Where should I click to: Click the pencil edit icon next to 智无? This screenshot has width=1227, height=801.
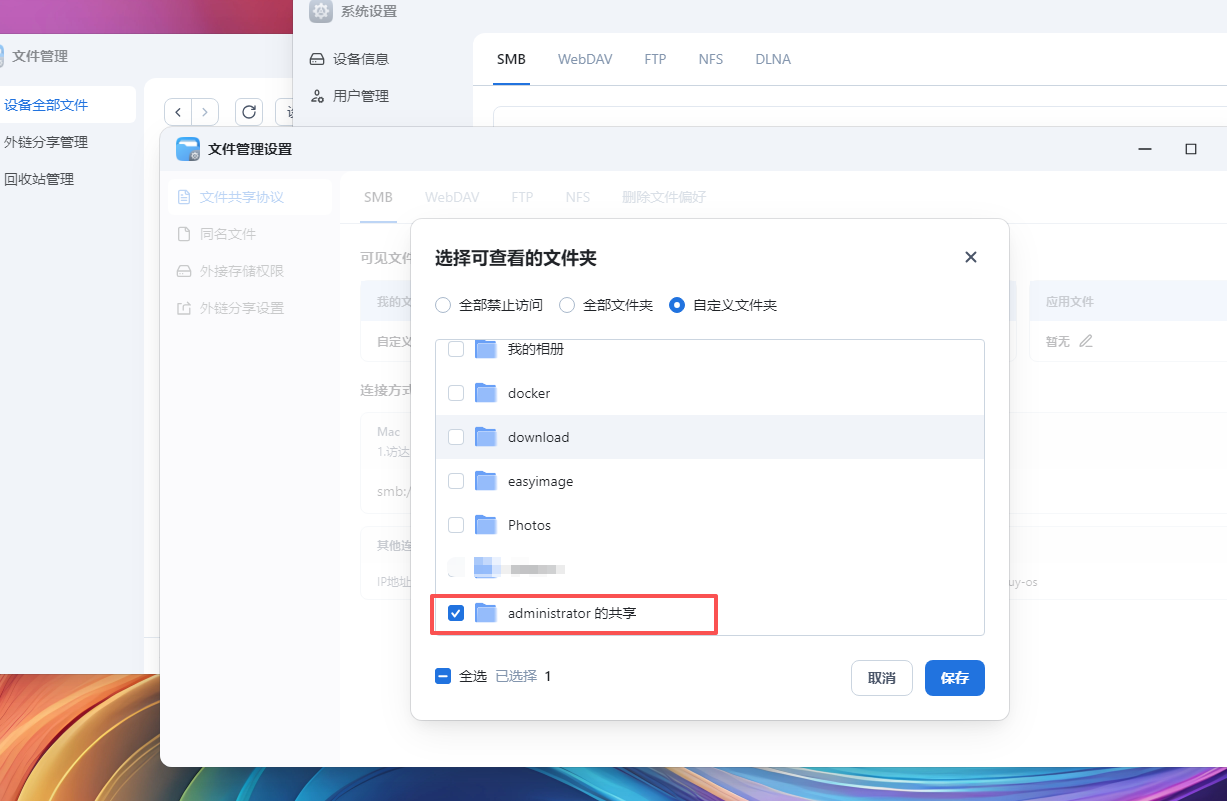coord(1086,341)
